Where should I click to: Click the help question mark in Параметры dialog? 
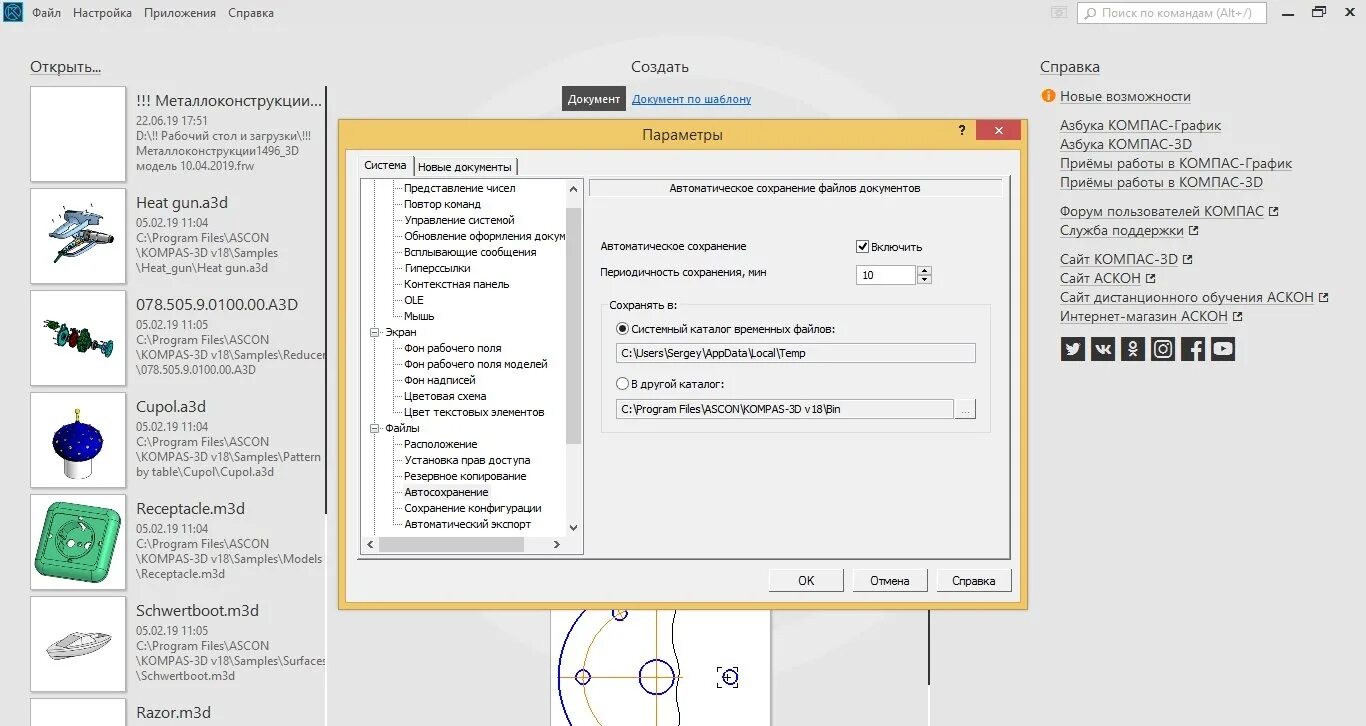tap(962, 131)
